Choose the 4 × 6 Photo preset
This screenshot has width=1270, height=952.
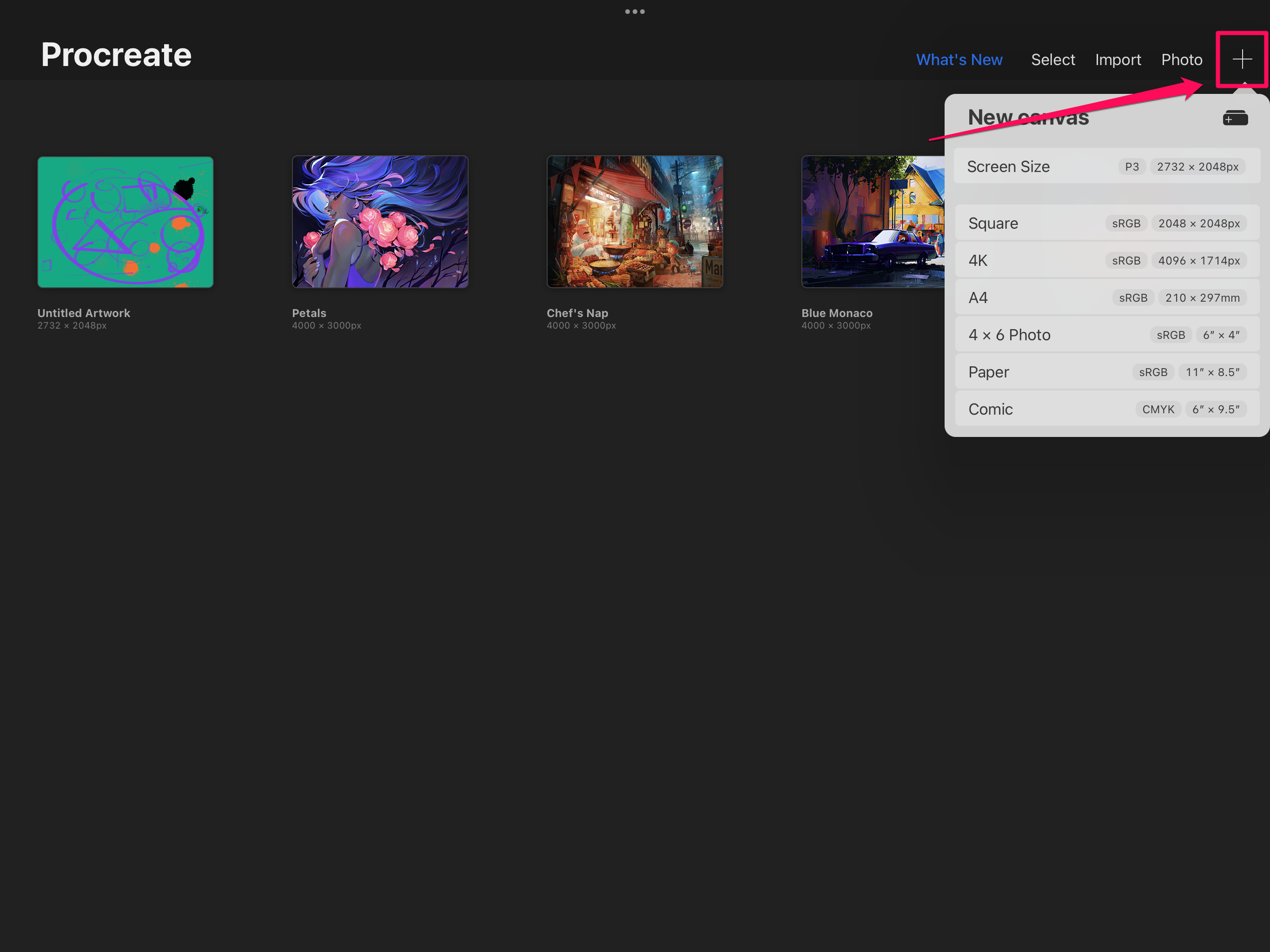[x=1106, y=335]
